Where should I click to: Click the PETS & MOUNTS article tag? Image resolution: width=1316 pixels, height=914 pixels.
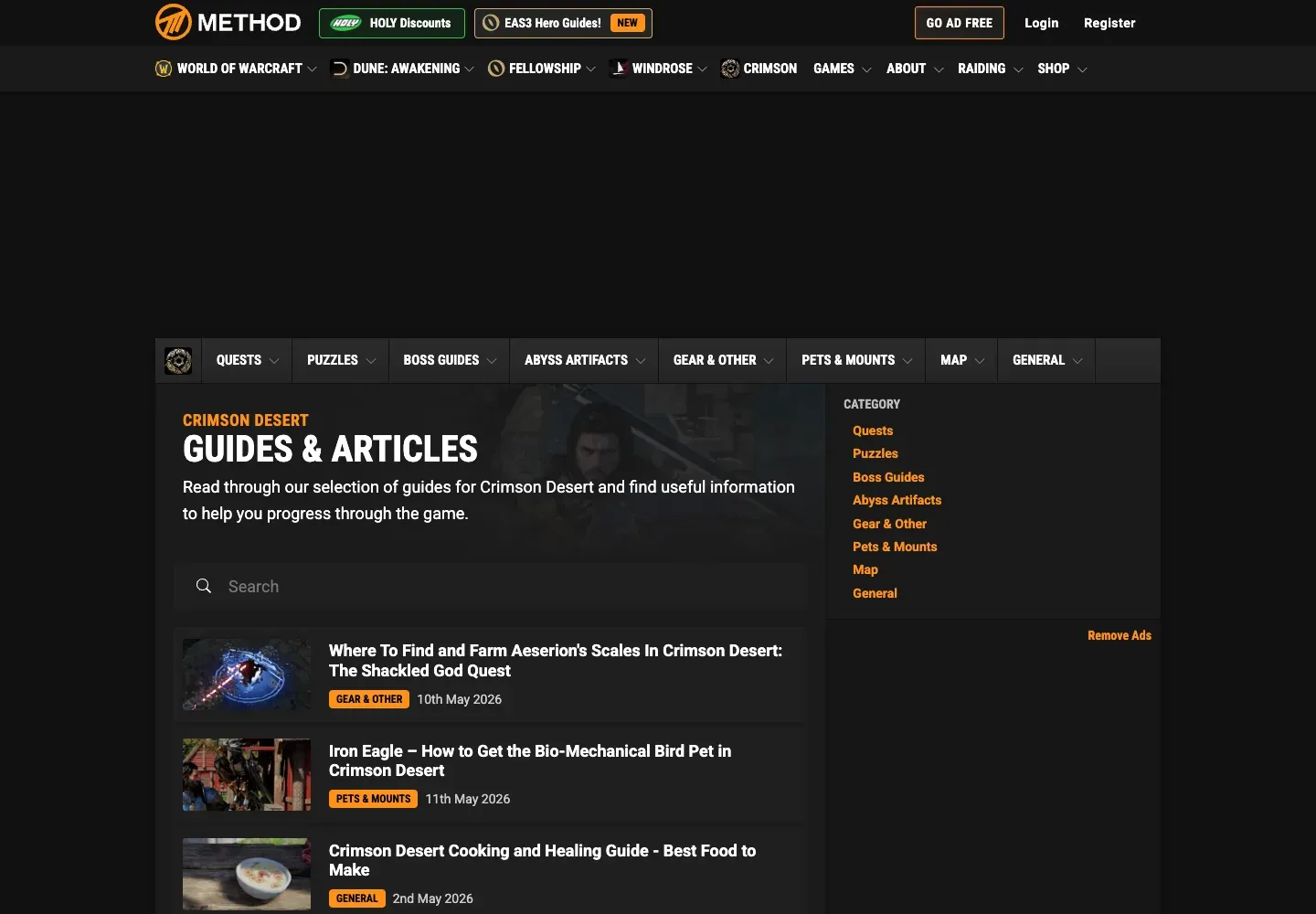coord(373,799)
